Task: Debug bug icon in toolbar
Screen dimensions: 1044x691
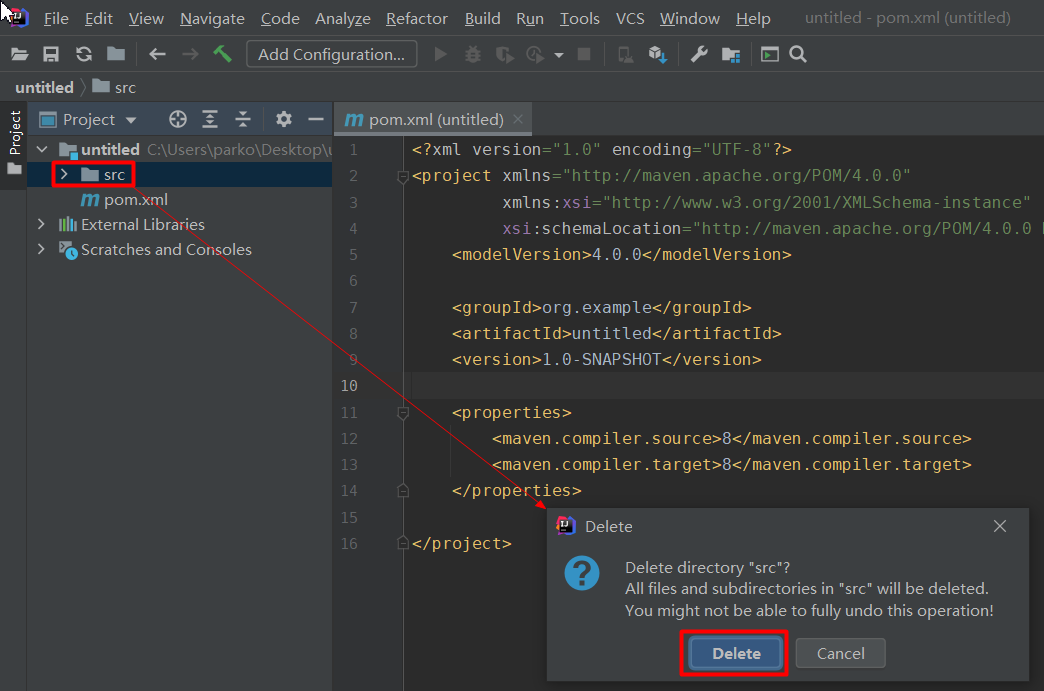Action: click(473, 55)
